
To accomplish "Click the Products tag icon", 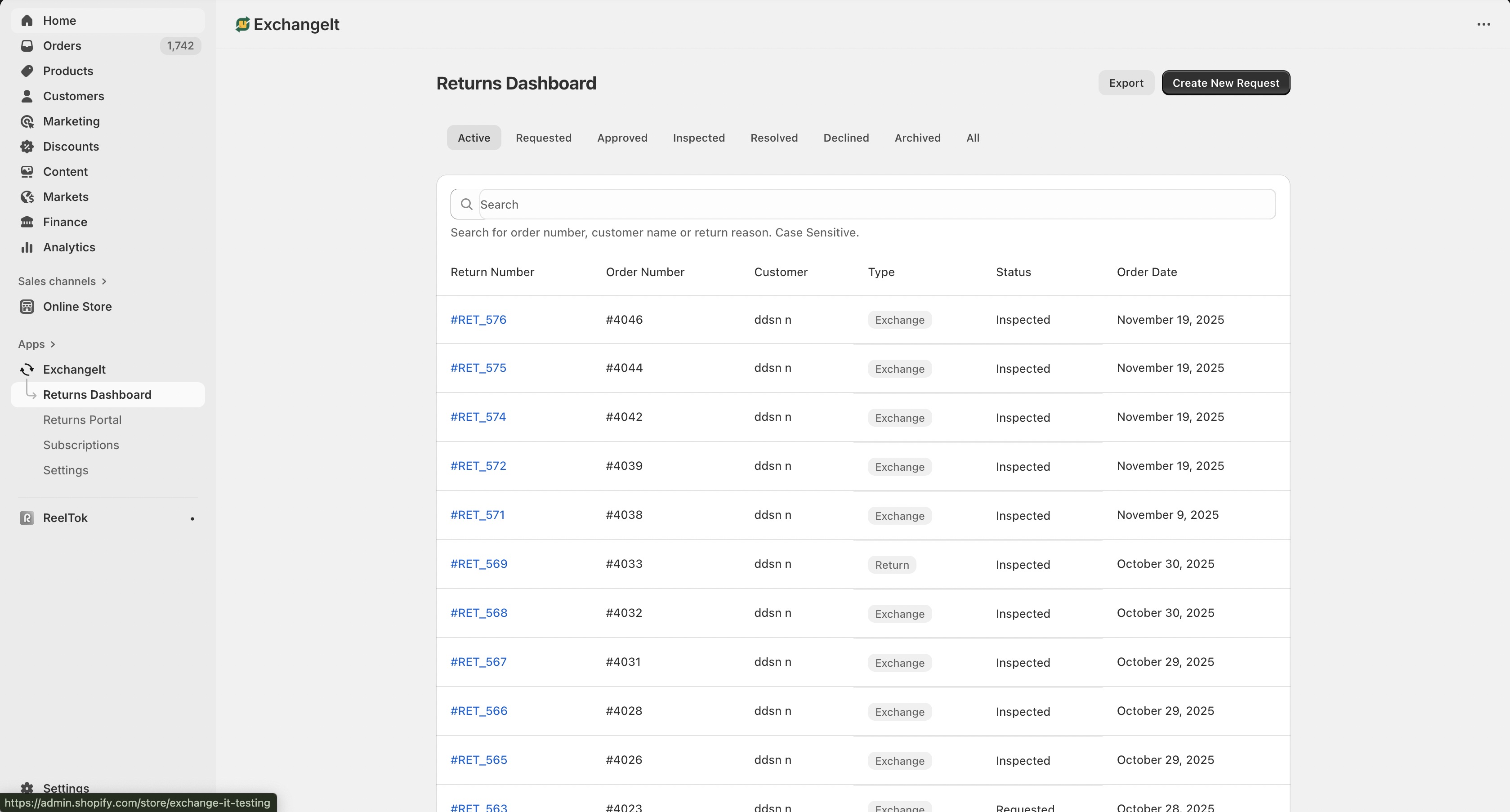I will click(27, 71).
